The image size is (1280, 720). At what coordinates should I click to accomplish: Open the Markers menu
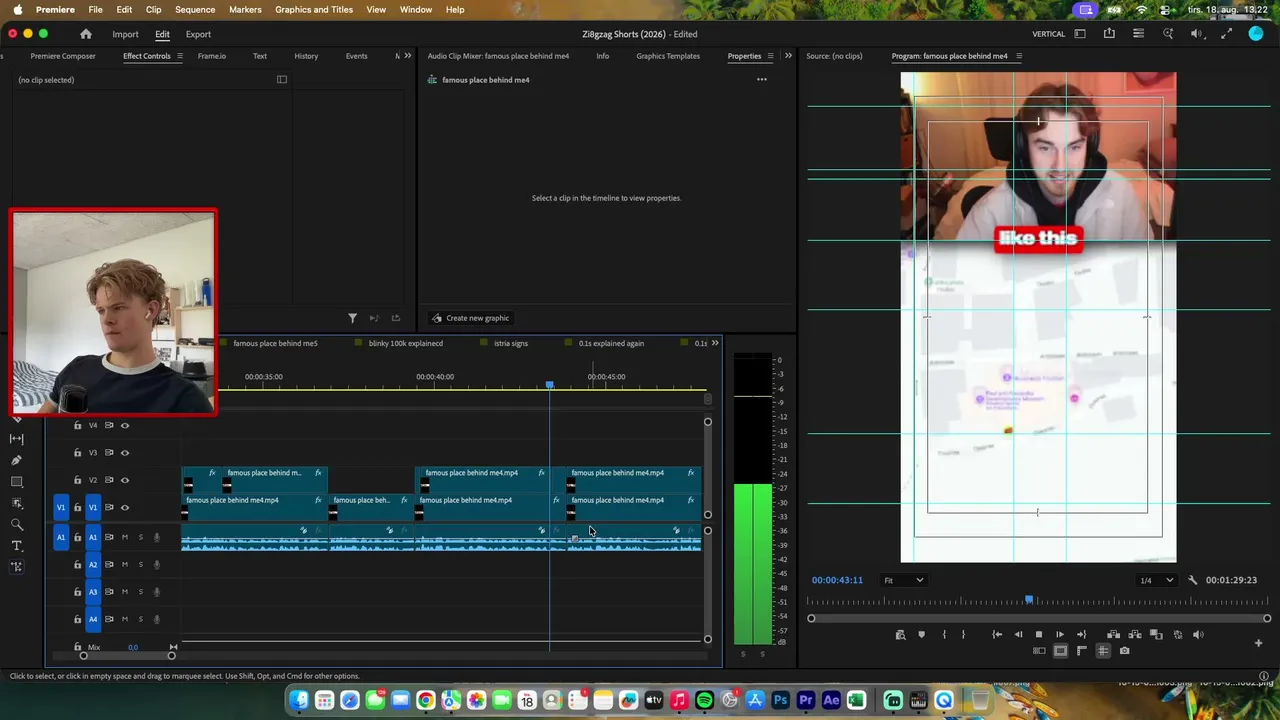(245, 10)
